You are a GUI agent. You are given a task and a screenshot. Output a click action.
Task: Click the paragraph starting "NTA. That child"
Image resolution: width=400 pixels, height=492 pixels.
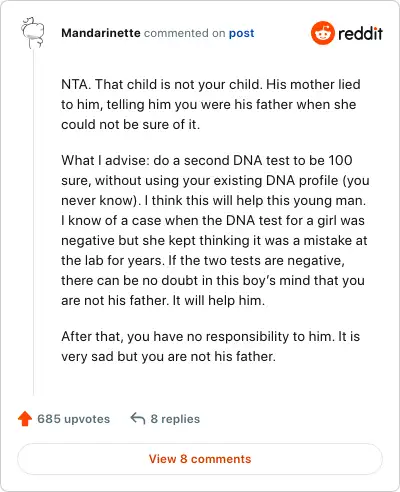(x=211, y=104)
